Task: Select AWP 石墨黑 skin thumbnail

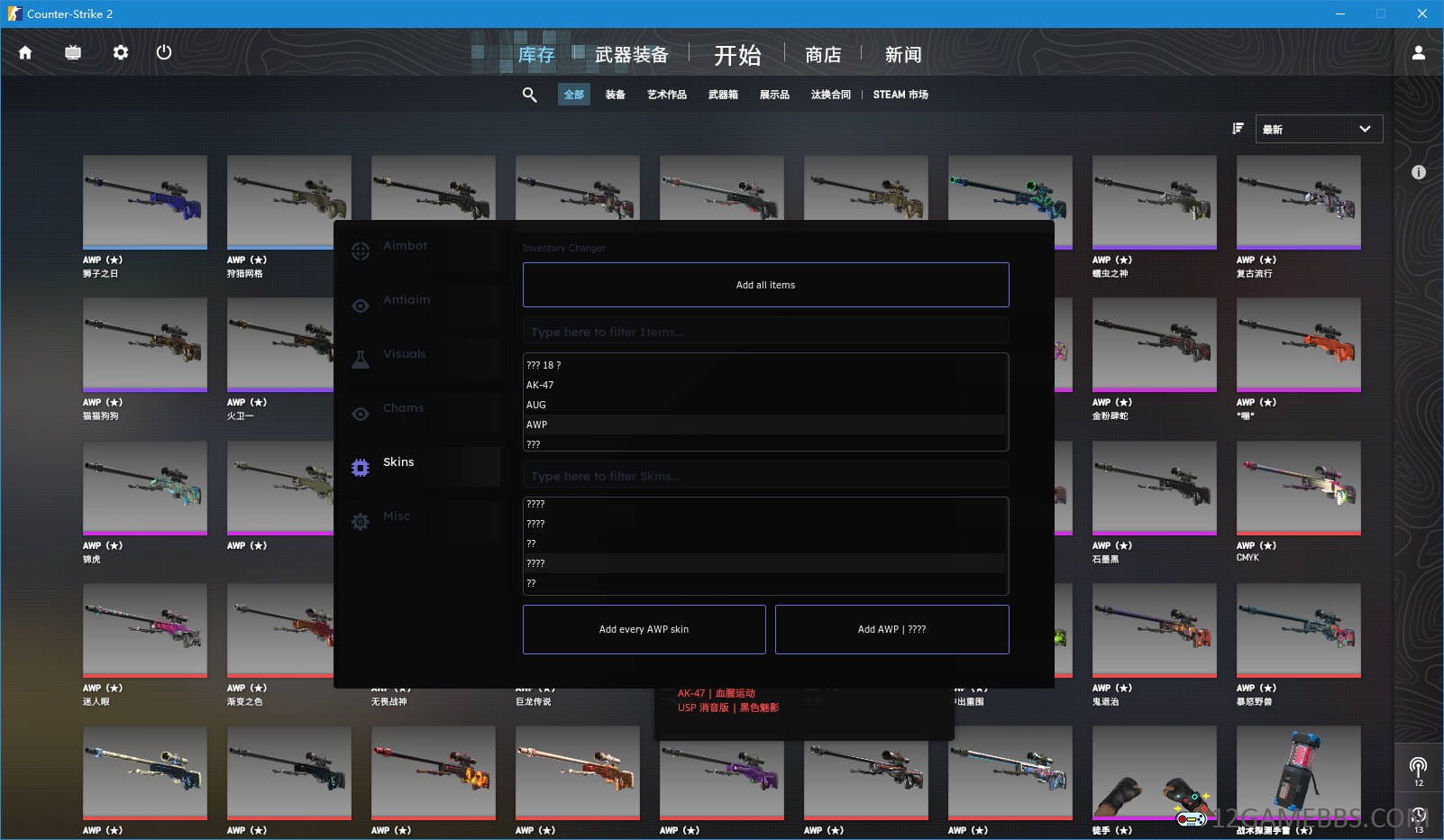Action: coord(1155,488)
